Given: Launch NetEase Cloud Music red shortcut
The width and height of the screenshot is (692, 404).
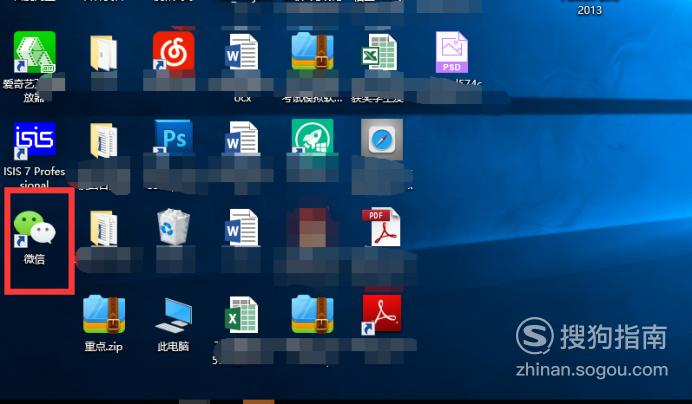Looking at the screenshot, I should coord(173,51).
